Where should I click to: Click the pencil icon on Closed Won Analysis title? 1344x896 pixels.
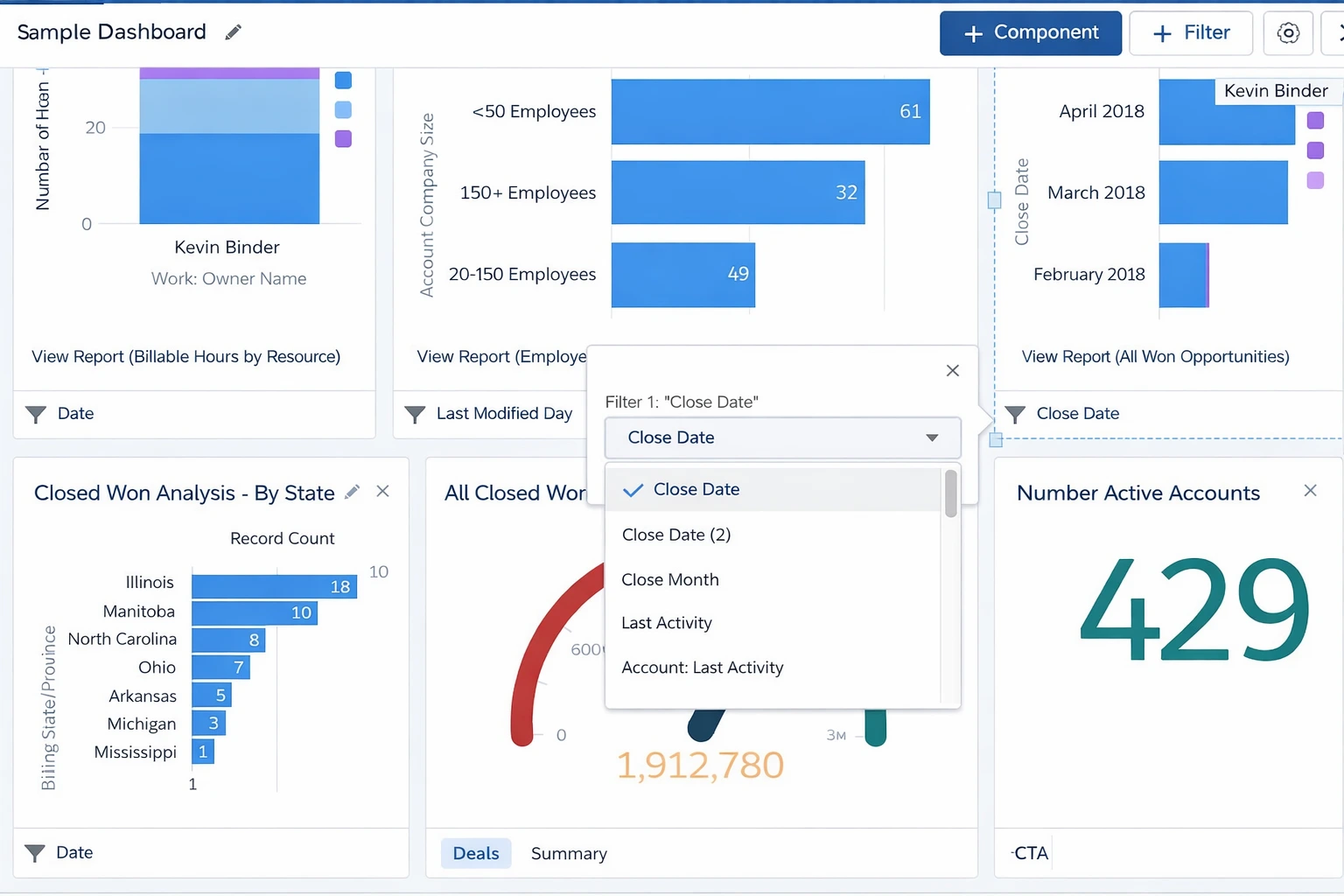tap(352, 492)
